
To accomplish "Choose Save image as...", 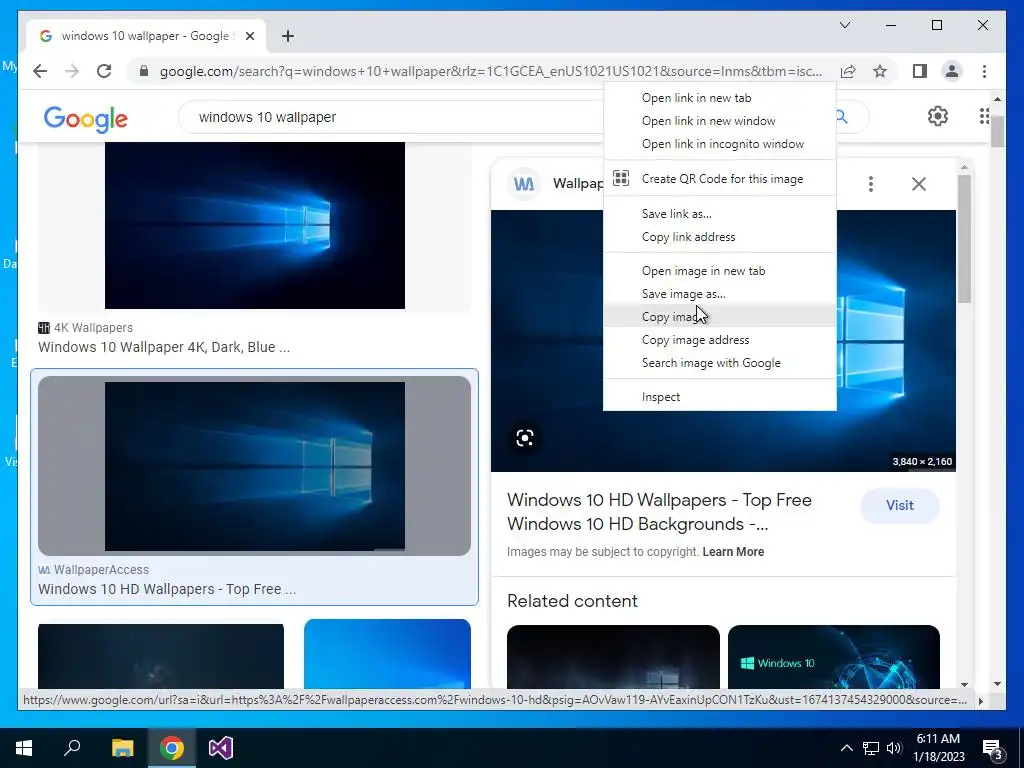I will click(720, 294).
